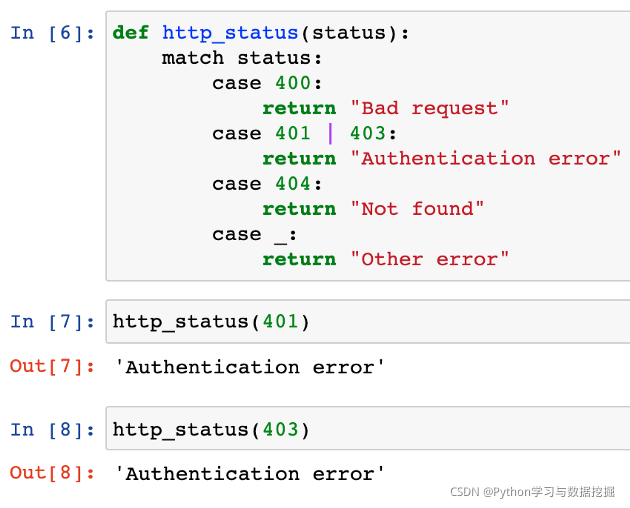This screenshot has width=630, height=508.
Task: Click the In [6] cell prompt
Action: click(x=53, y=33)
